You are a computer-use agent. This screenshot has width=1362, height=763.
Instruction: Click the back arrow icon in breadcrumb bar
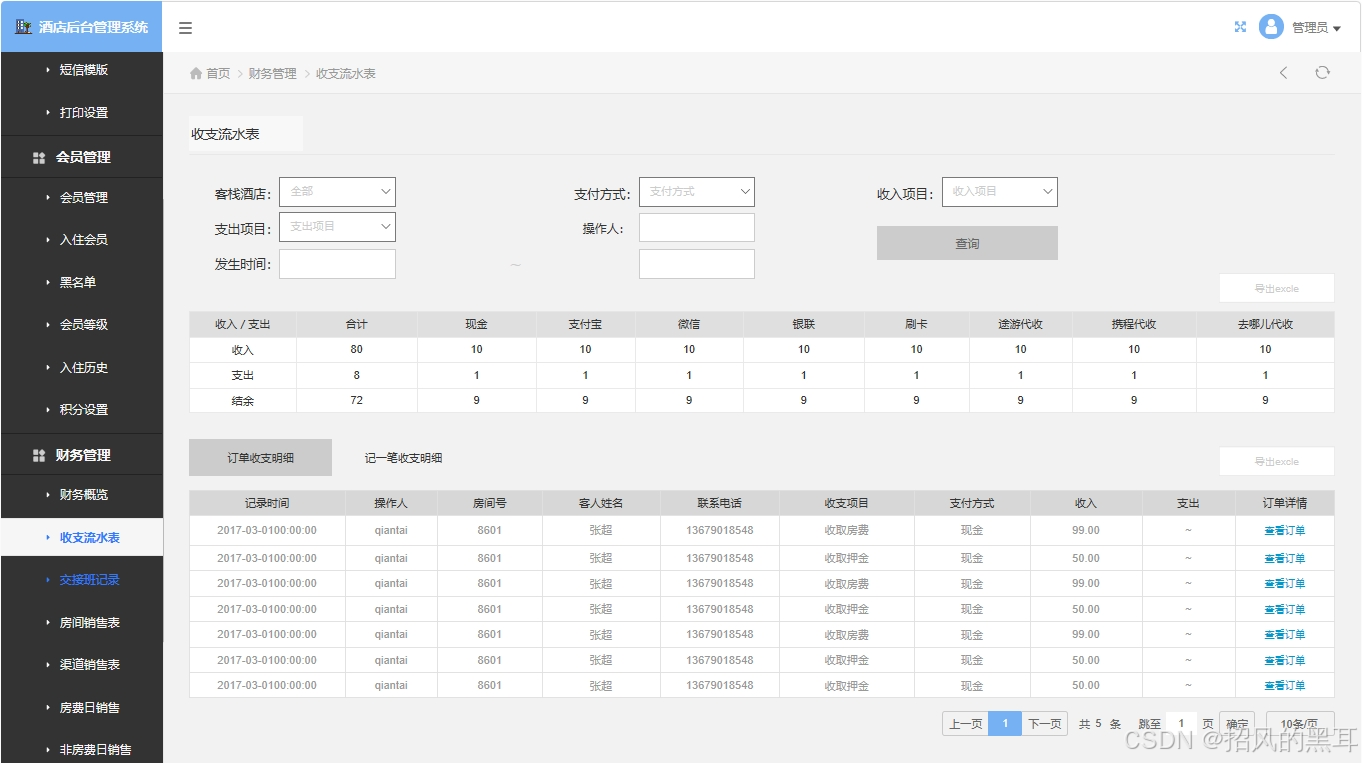click(x=1284, y=73)
